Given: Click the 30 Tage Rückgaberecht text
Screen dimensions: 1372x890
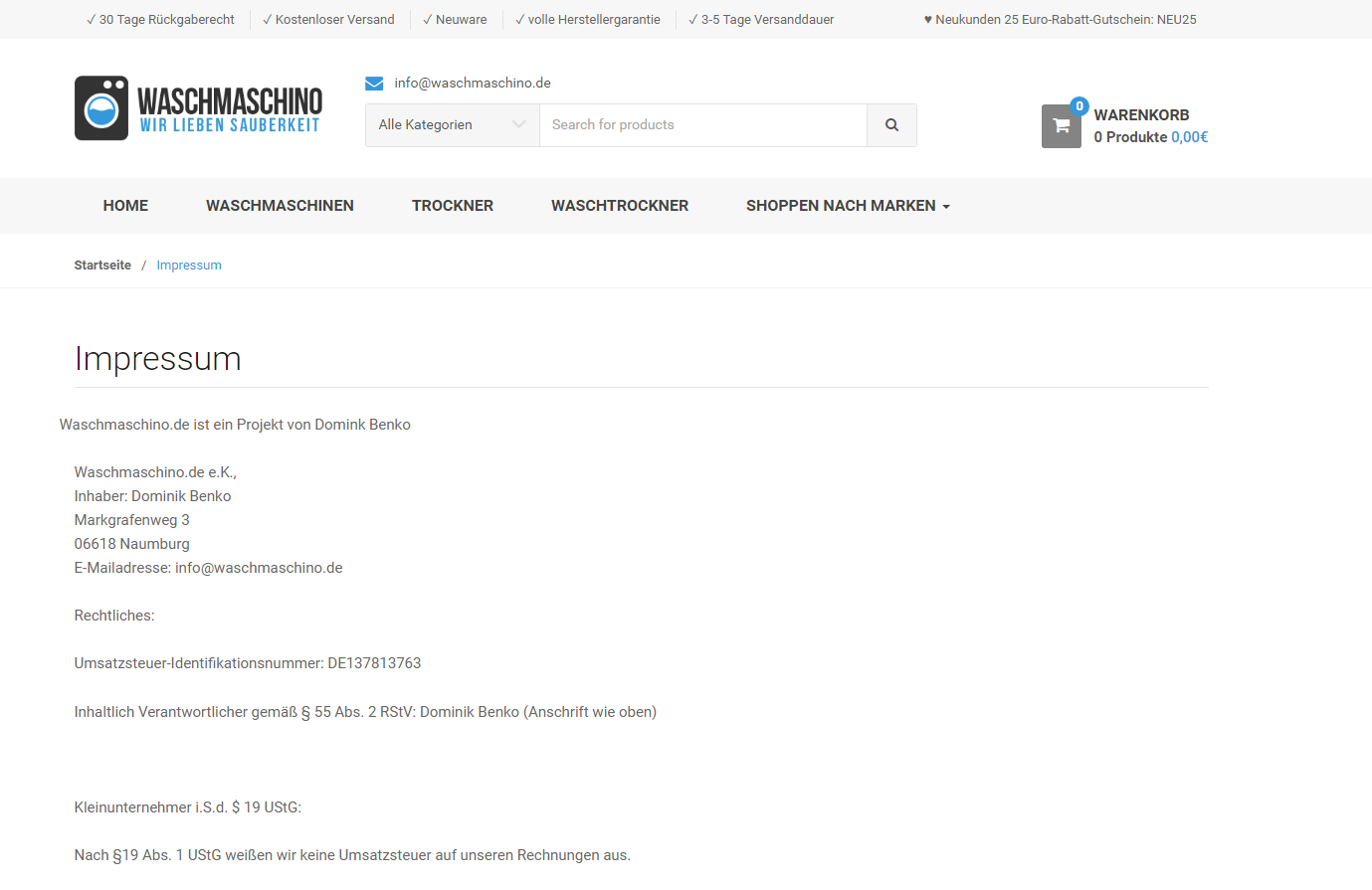Looking at the screenshot, I should pyautogui.click(x=160, y=20).
